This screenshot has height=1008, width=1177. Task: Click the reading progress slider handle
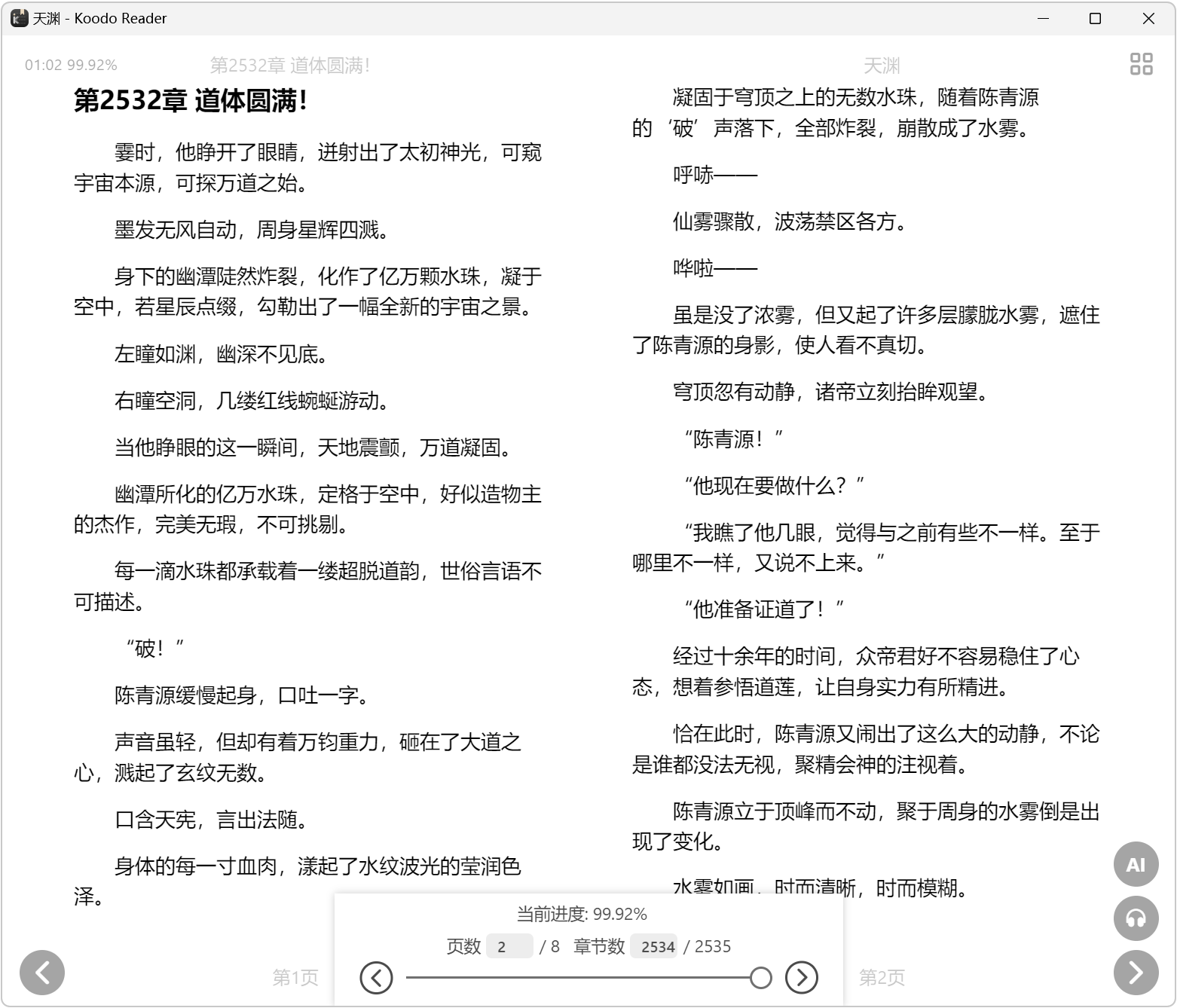[x=761, y=978]
